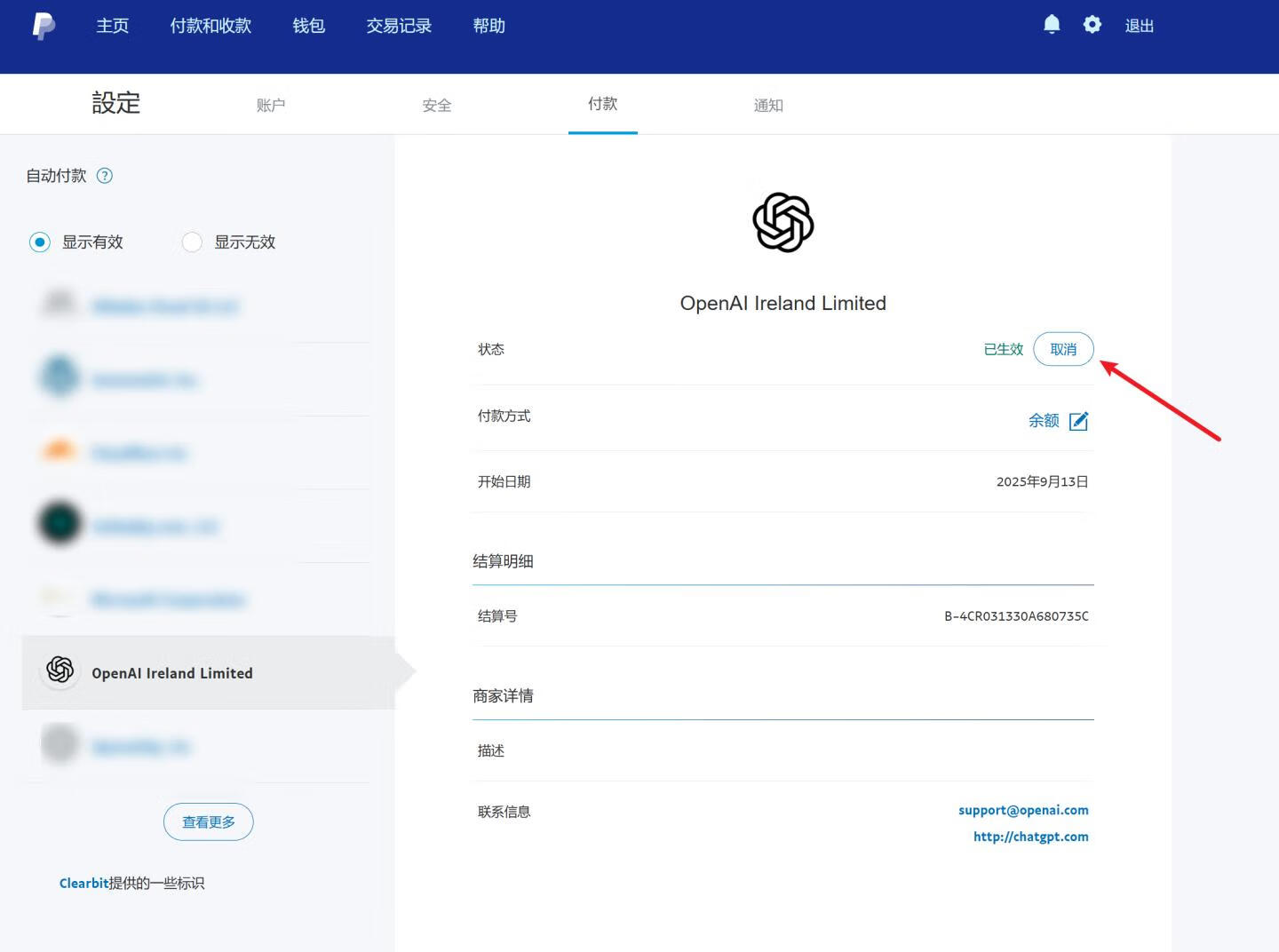
Task: Open the settings gear icon
Action: [1092, 25]
